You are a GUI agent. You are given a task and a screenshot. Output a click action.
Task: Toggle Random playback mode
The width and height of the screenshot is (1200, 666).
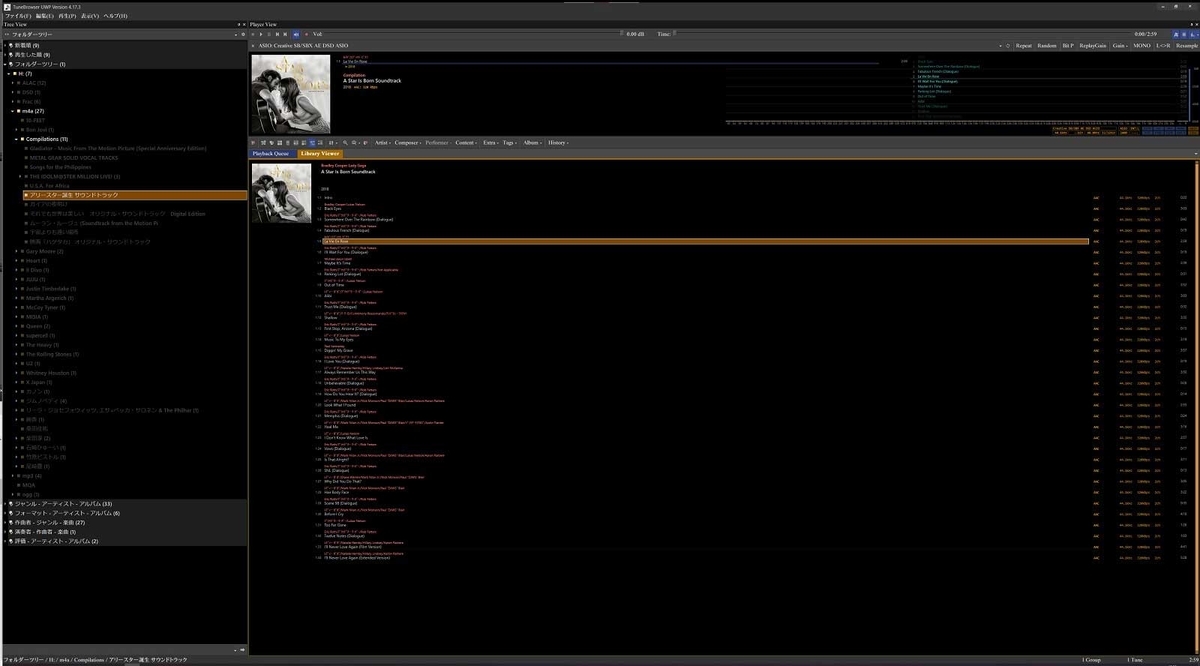[1047, 46]
